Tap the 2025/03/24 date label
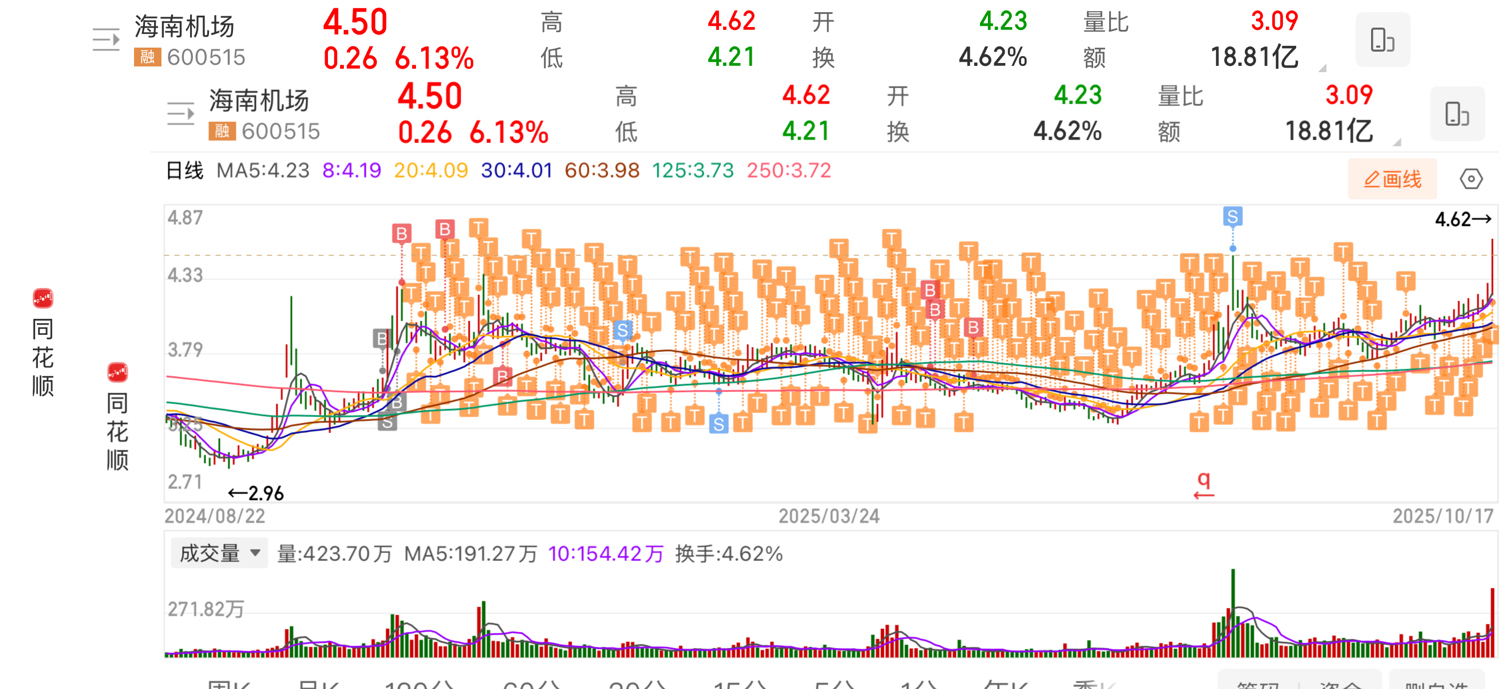This screenshot has height=689, width=1500. tap(829, 516)
